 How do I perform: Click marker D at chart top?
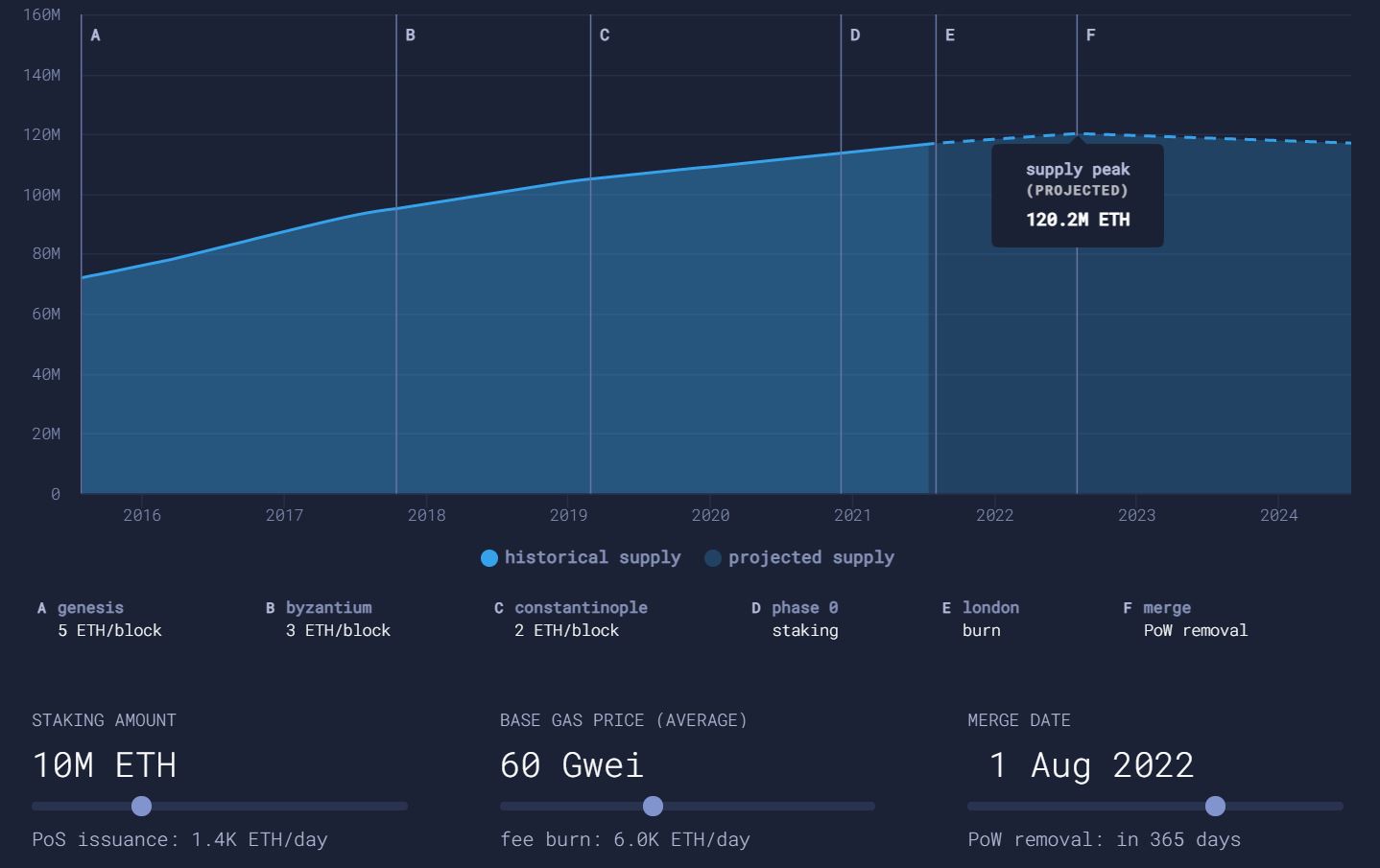tap(855, 35)
